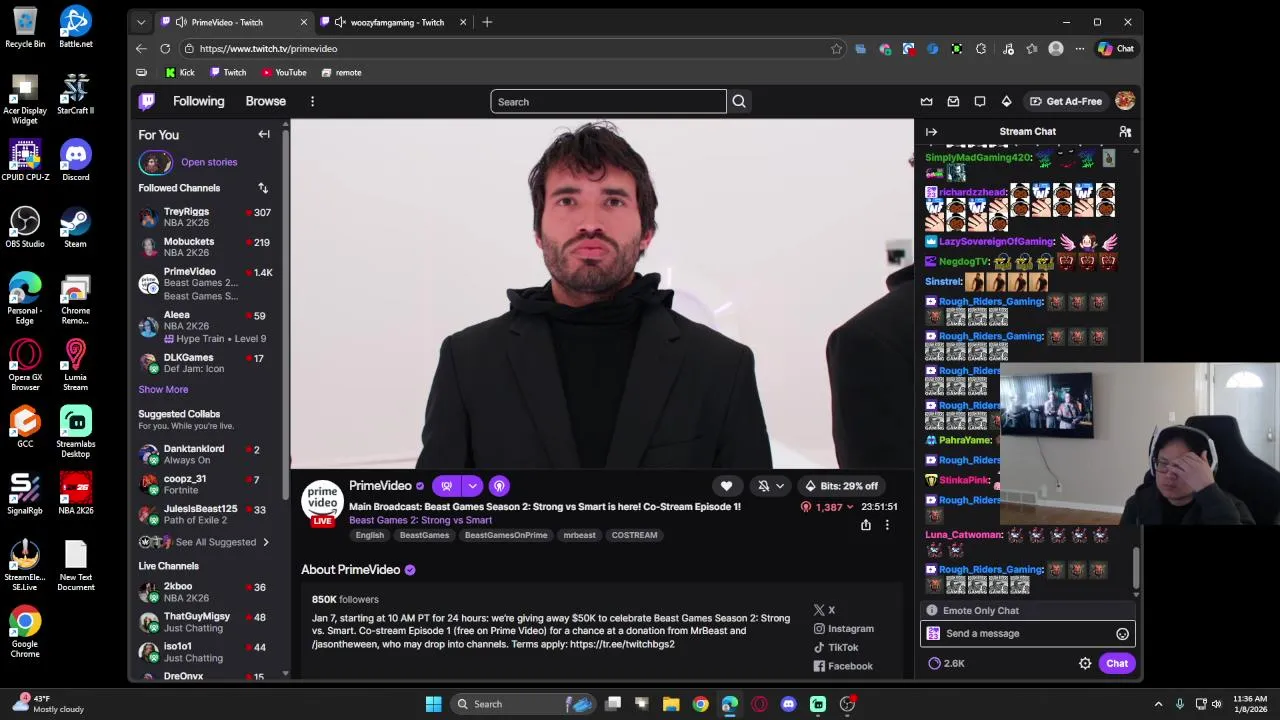Screen dimensions: 1280x720
Task: Refresh the browser page
Action: pos(165,48)
